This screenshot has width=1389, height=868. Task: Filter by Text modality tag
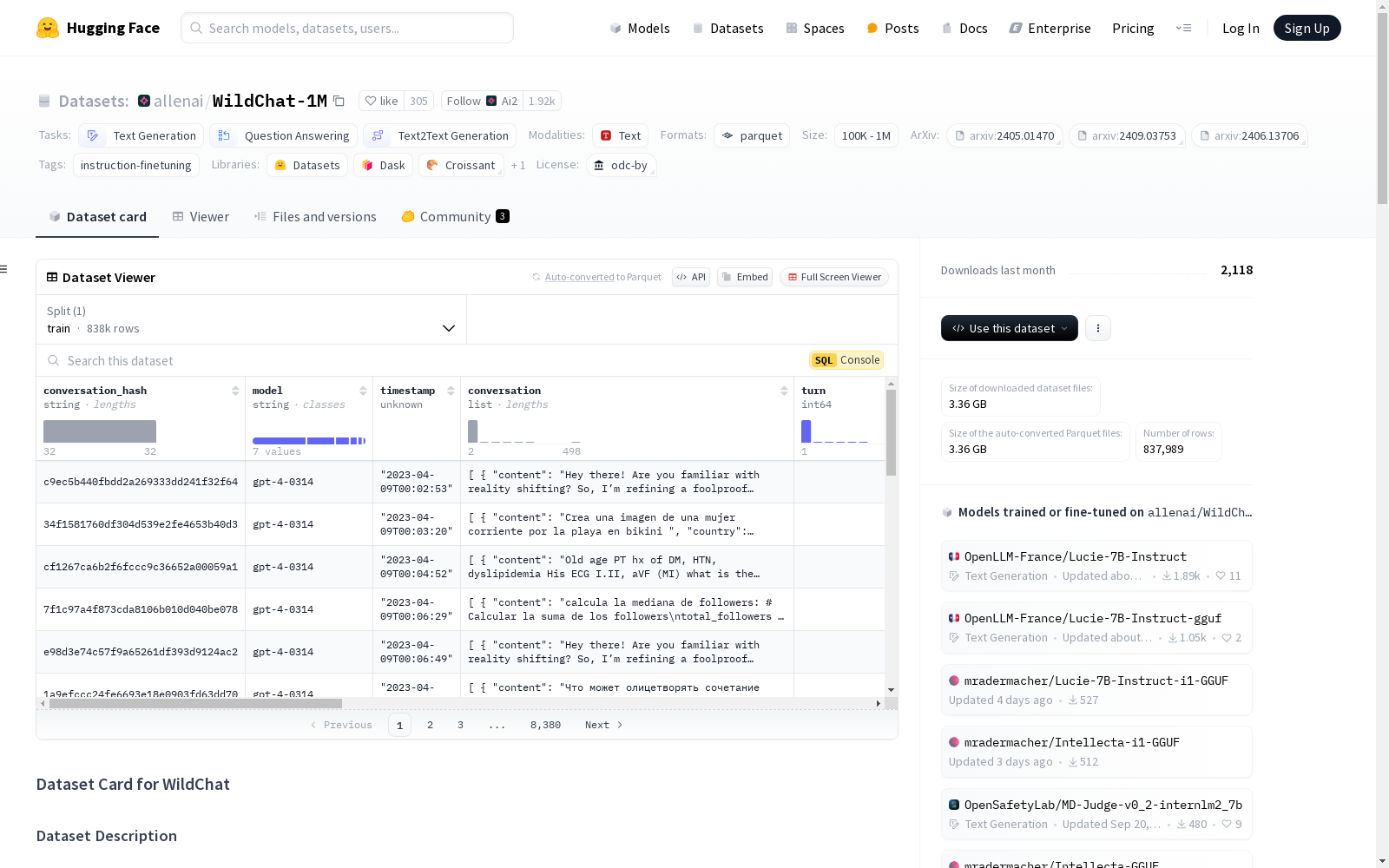pyautogui.click(x=621, y=135)
